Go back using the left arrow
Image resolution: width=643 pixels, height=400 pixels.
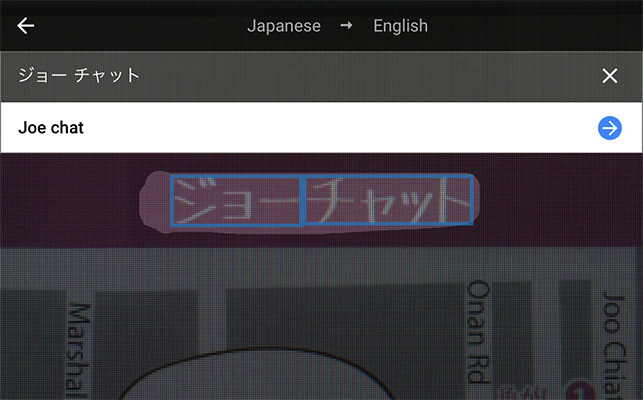25,26
